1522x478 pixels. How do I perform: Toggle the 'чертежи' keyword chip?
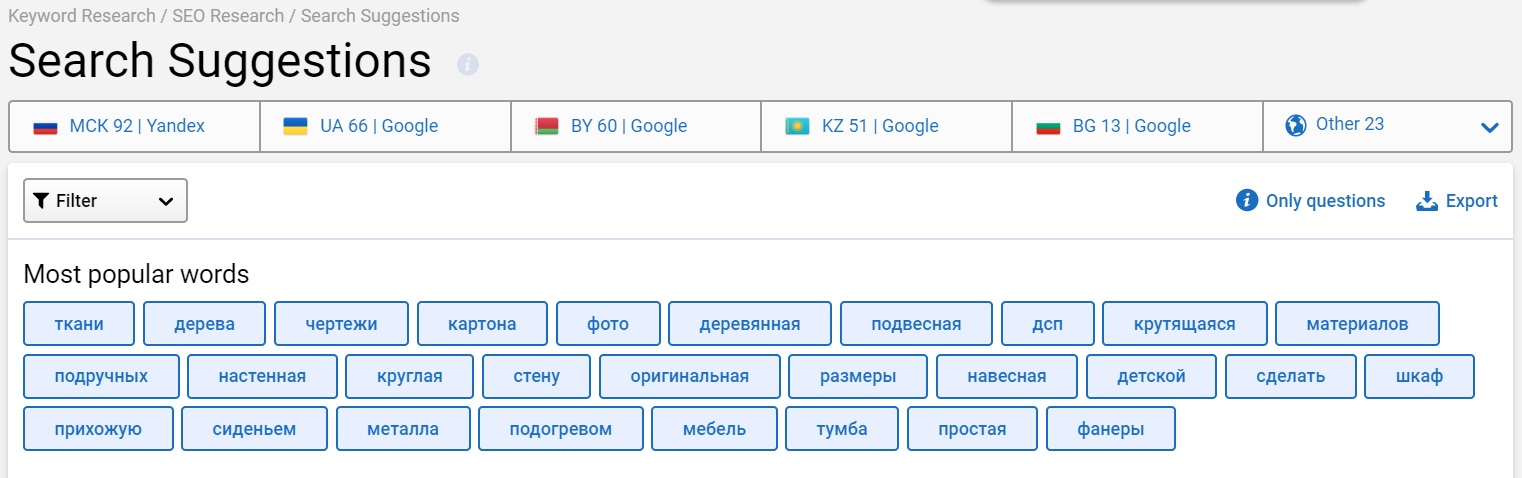click(341, 324)
